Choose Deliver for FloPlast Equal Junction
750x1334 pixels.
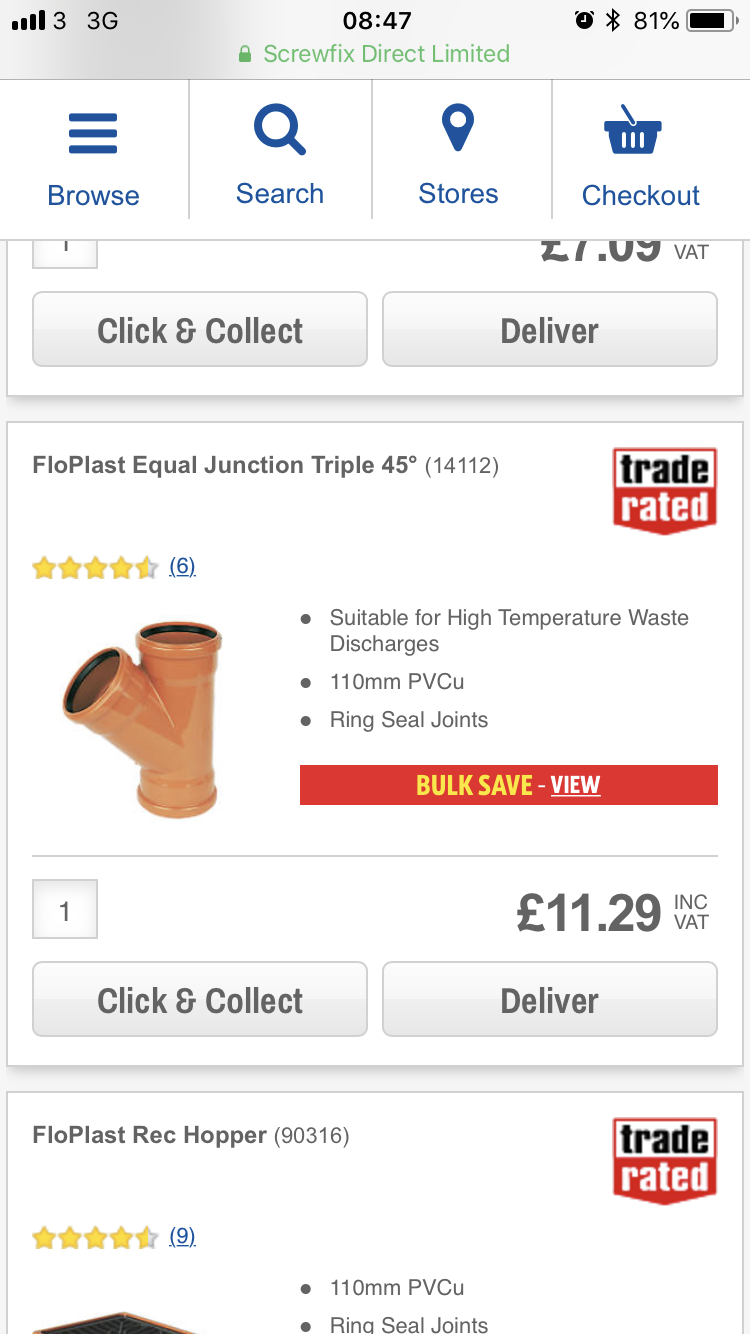point(550,999)
